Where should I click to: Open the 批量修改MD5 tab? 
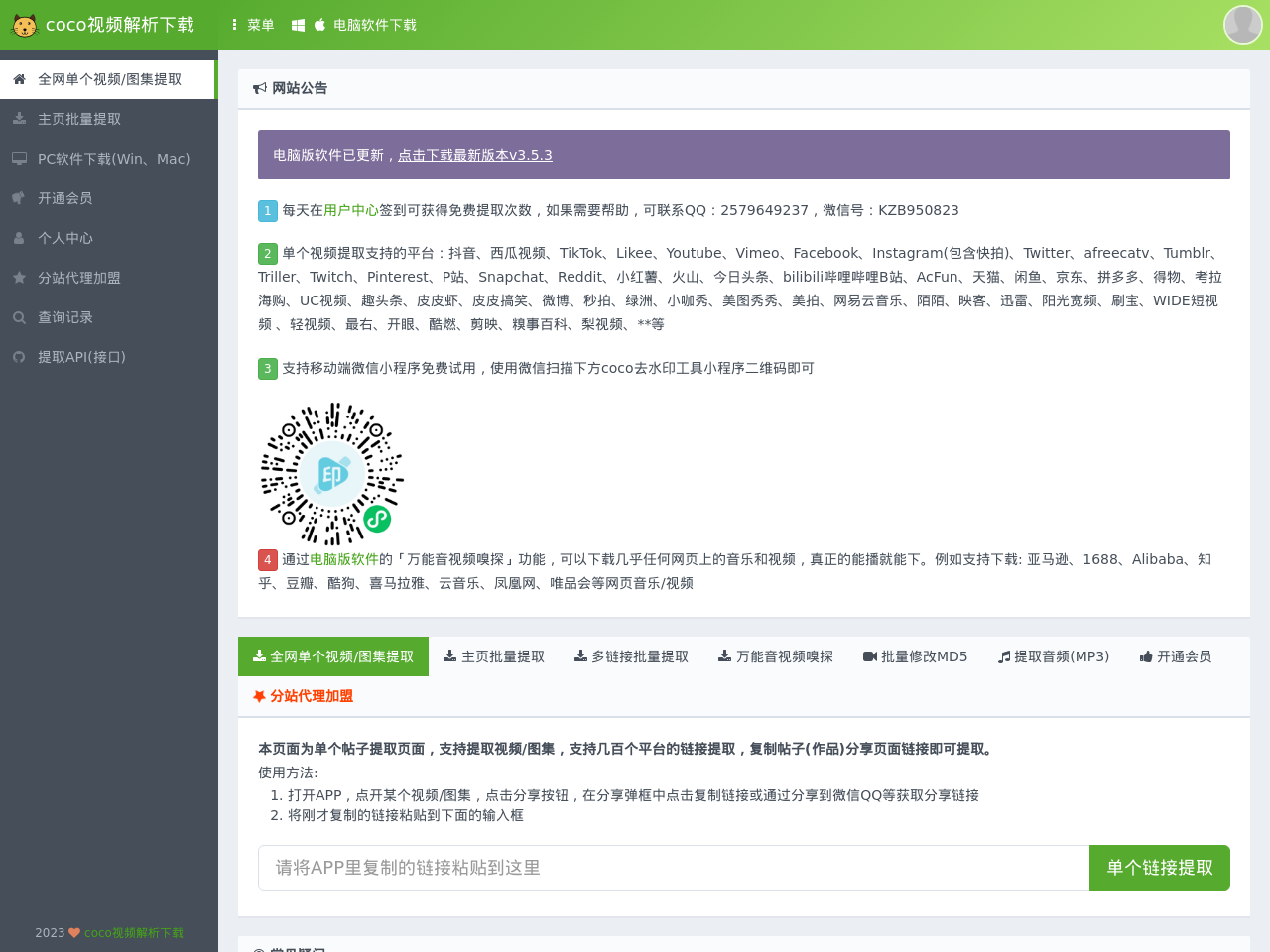[x=916, y=655]
